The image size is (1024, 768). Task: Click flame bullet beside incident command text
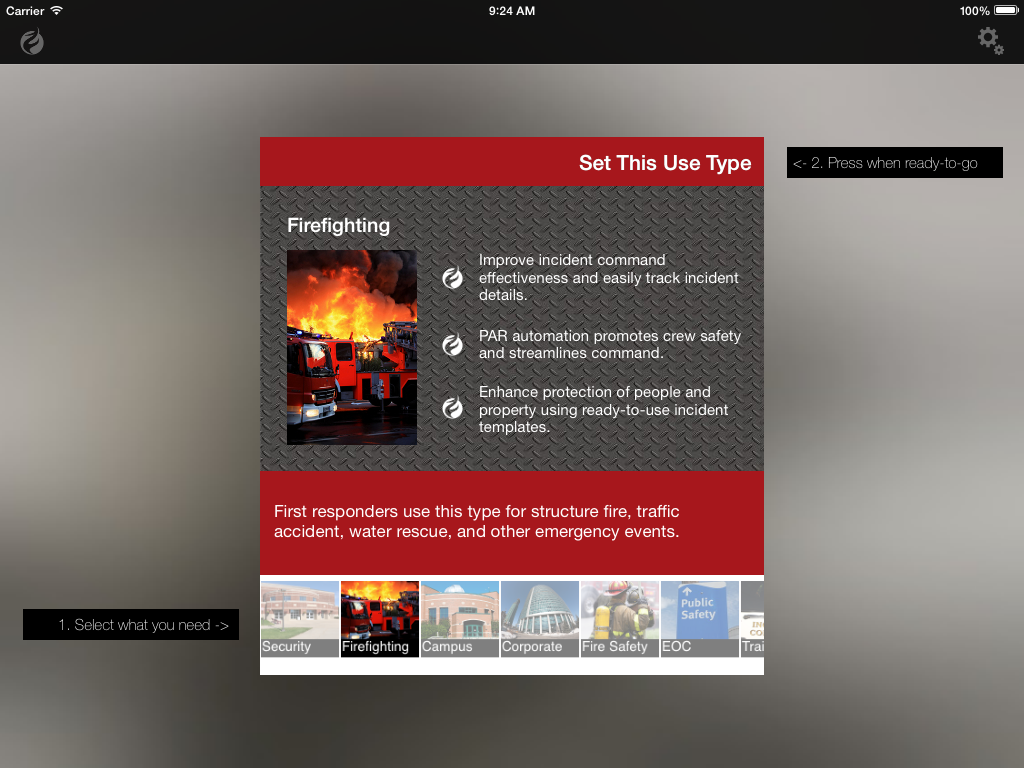pos(453,278)
